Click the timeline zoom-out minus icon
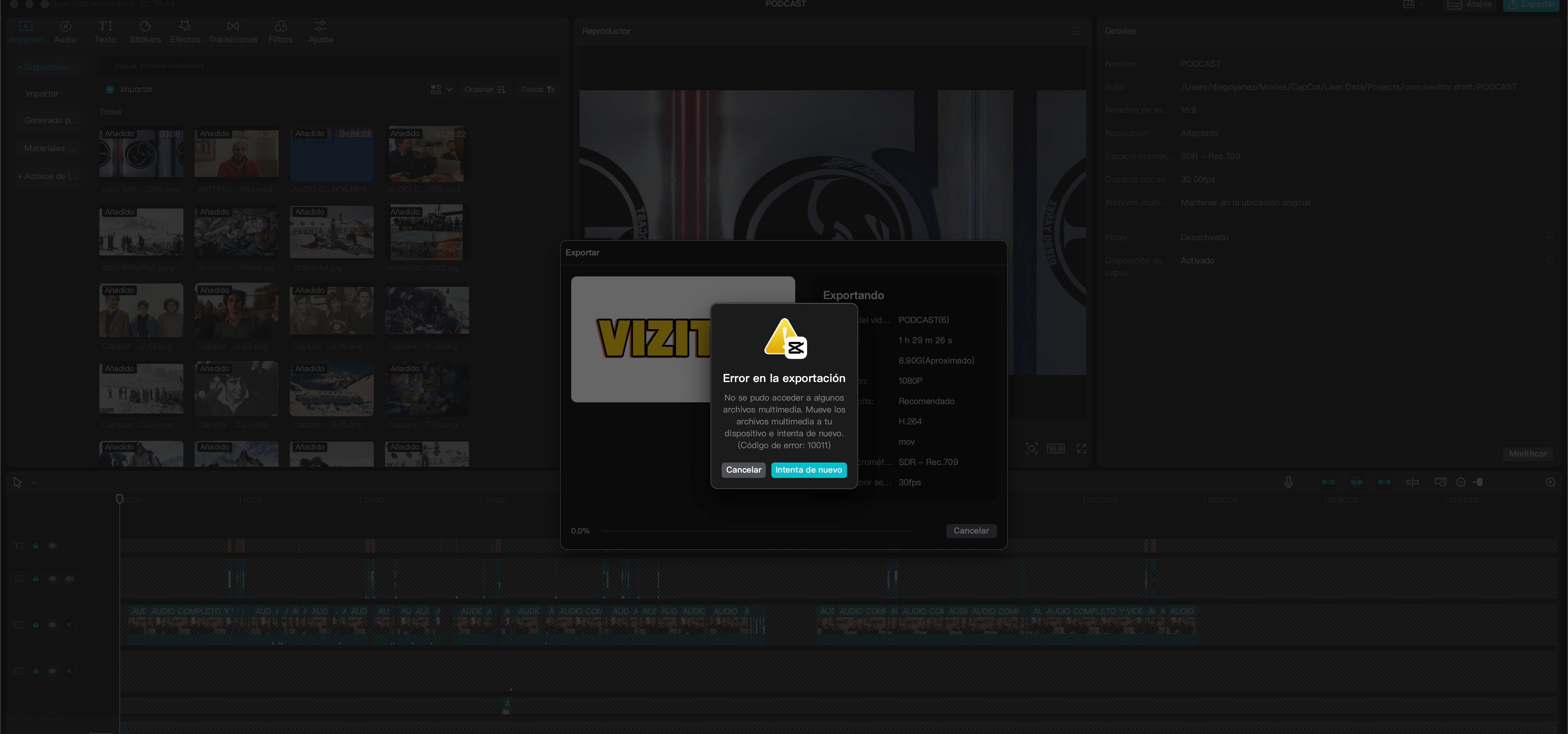Viewport: 1568px width, 734px height. [1460, 482]
